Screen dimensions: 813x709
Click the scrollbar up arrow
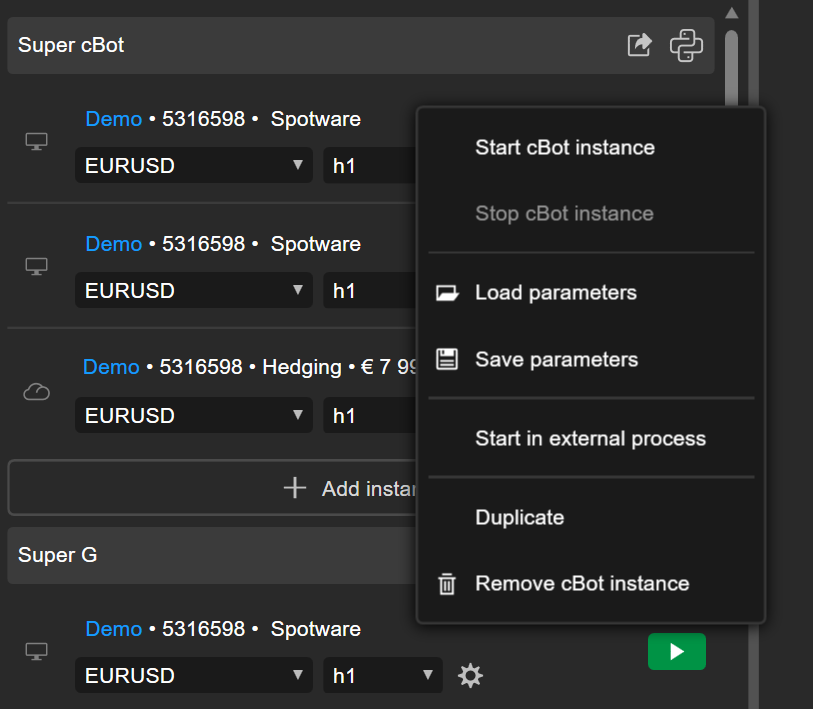coord(731,13)
